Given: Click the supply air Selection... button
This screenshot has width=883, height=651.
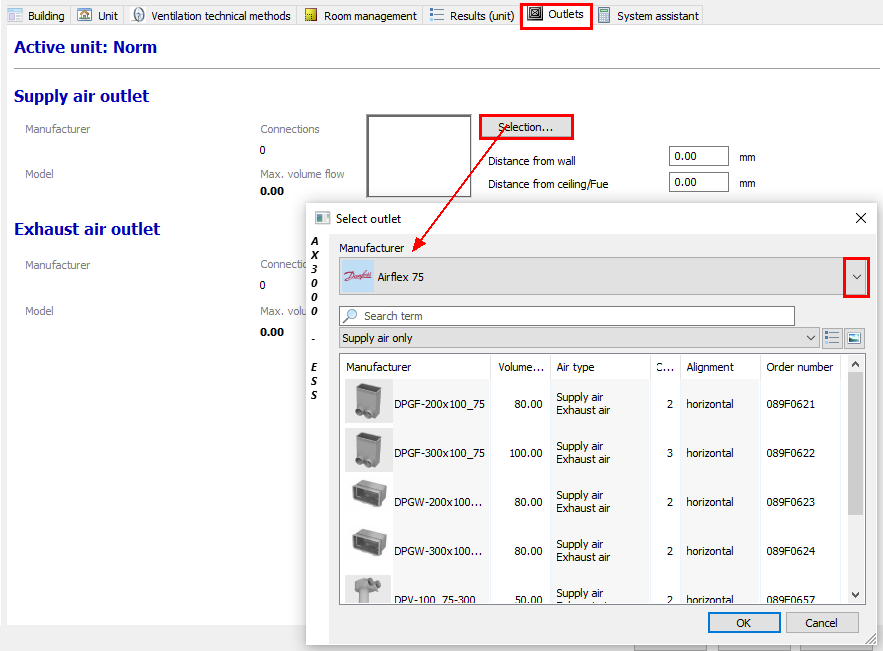Looking at the screenshot, I should [526, 127].
